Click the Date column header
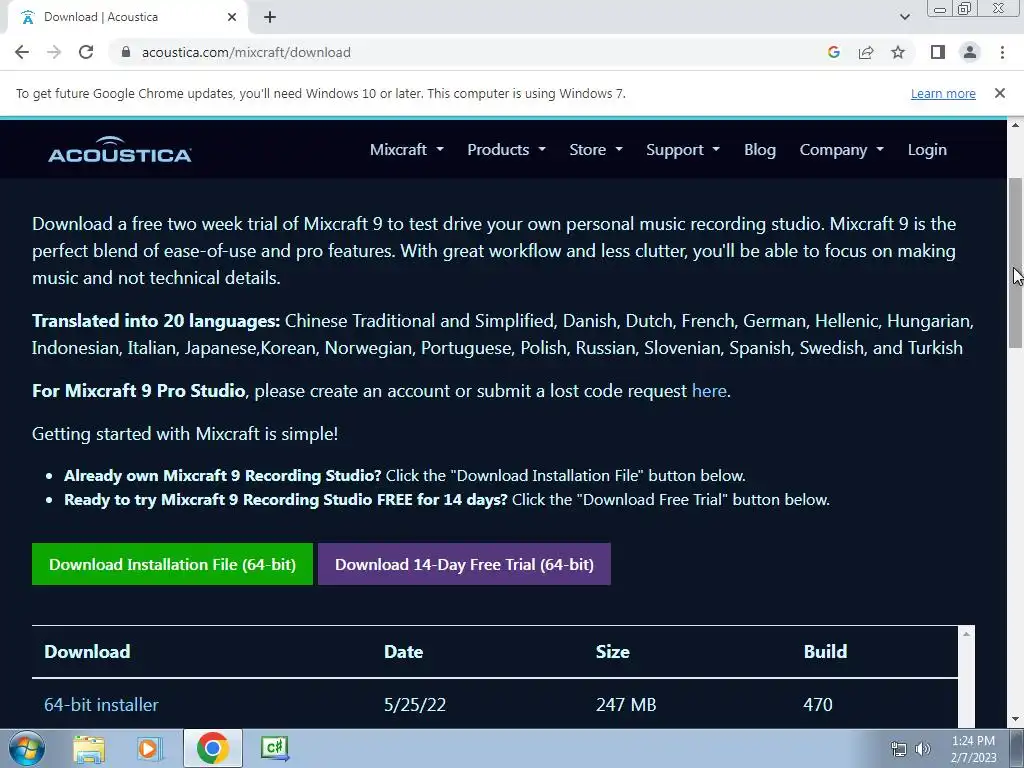 [x=404, y=652]
